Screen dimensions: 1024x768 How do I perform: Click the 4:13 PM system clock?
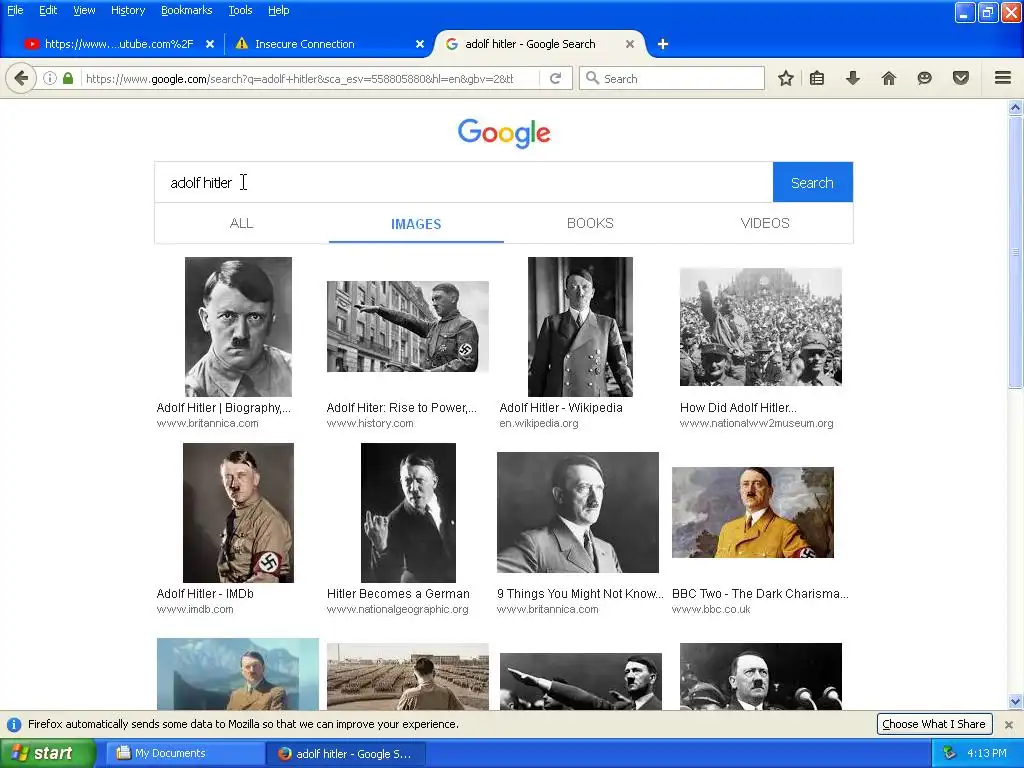(x=987, y=754)
